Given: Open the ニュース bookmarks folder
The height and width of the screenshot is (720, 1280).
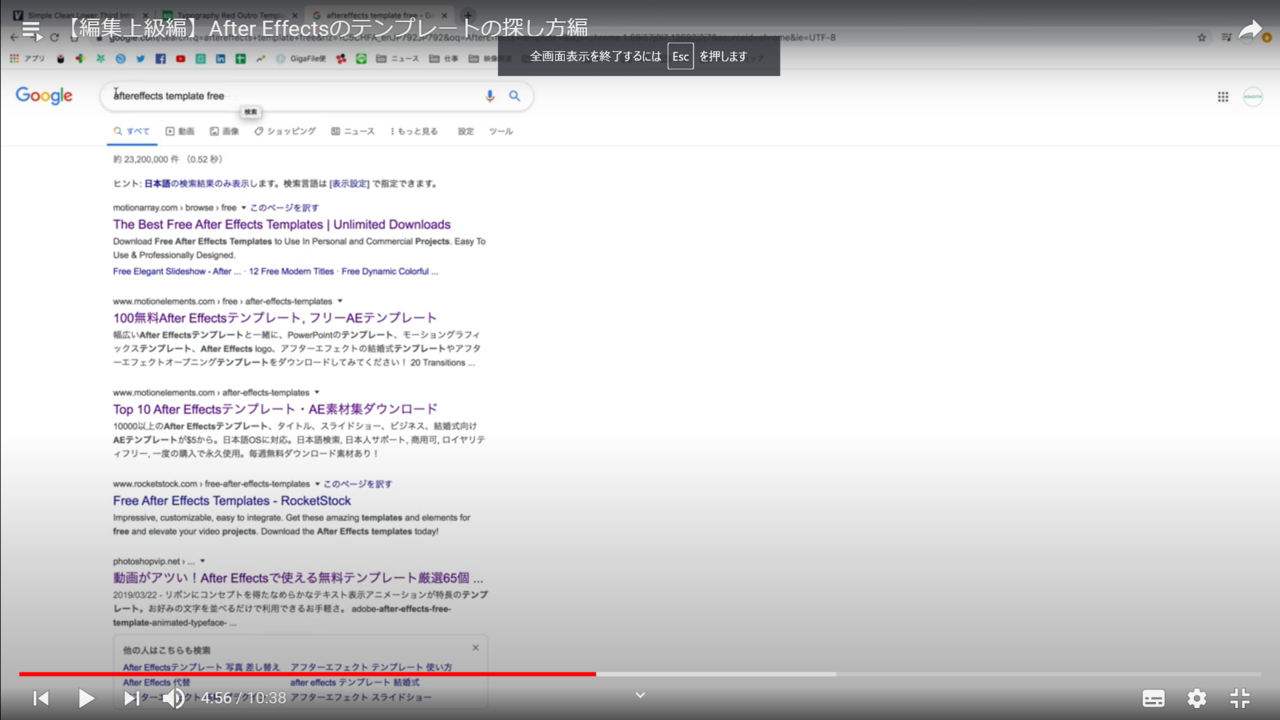Looking at the screenshot, I should click(398, 58).
